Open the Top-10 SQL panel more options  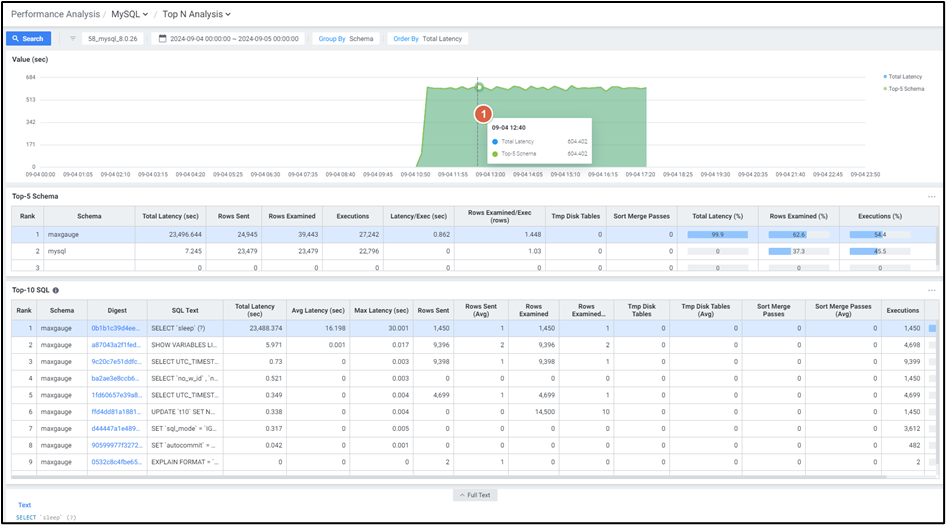pos(931,289)
